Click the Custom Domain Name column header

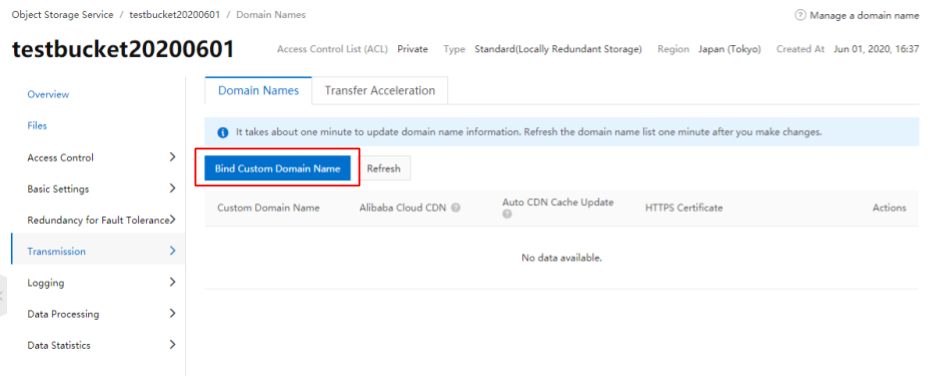[x=268, y=208]
